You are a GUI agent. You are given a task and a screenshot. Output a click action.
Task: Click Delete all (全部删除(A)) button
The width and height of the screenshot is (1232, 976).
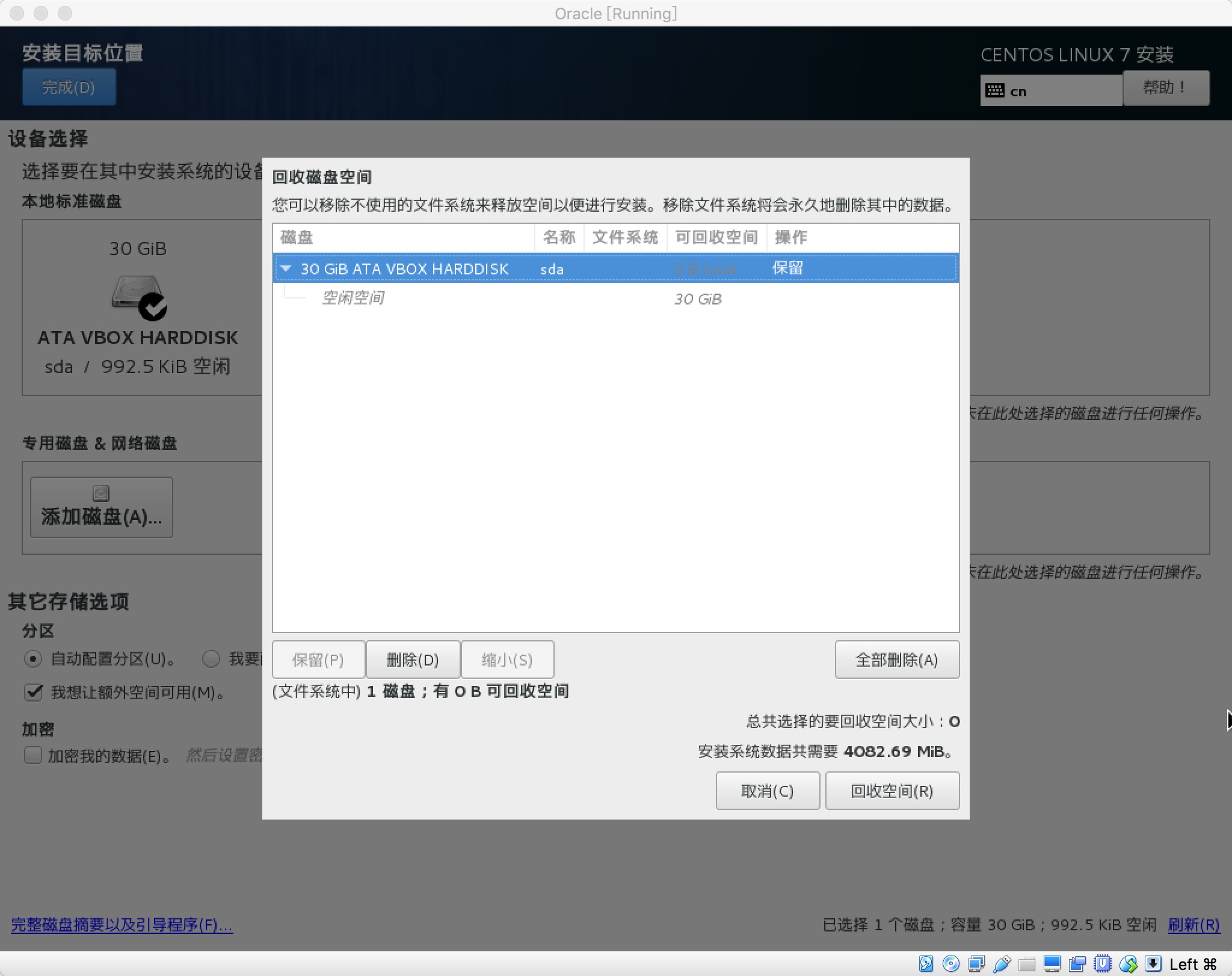pos(897,659)
